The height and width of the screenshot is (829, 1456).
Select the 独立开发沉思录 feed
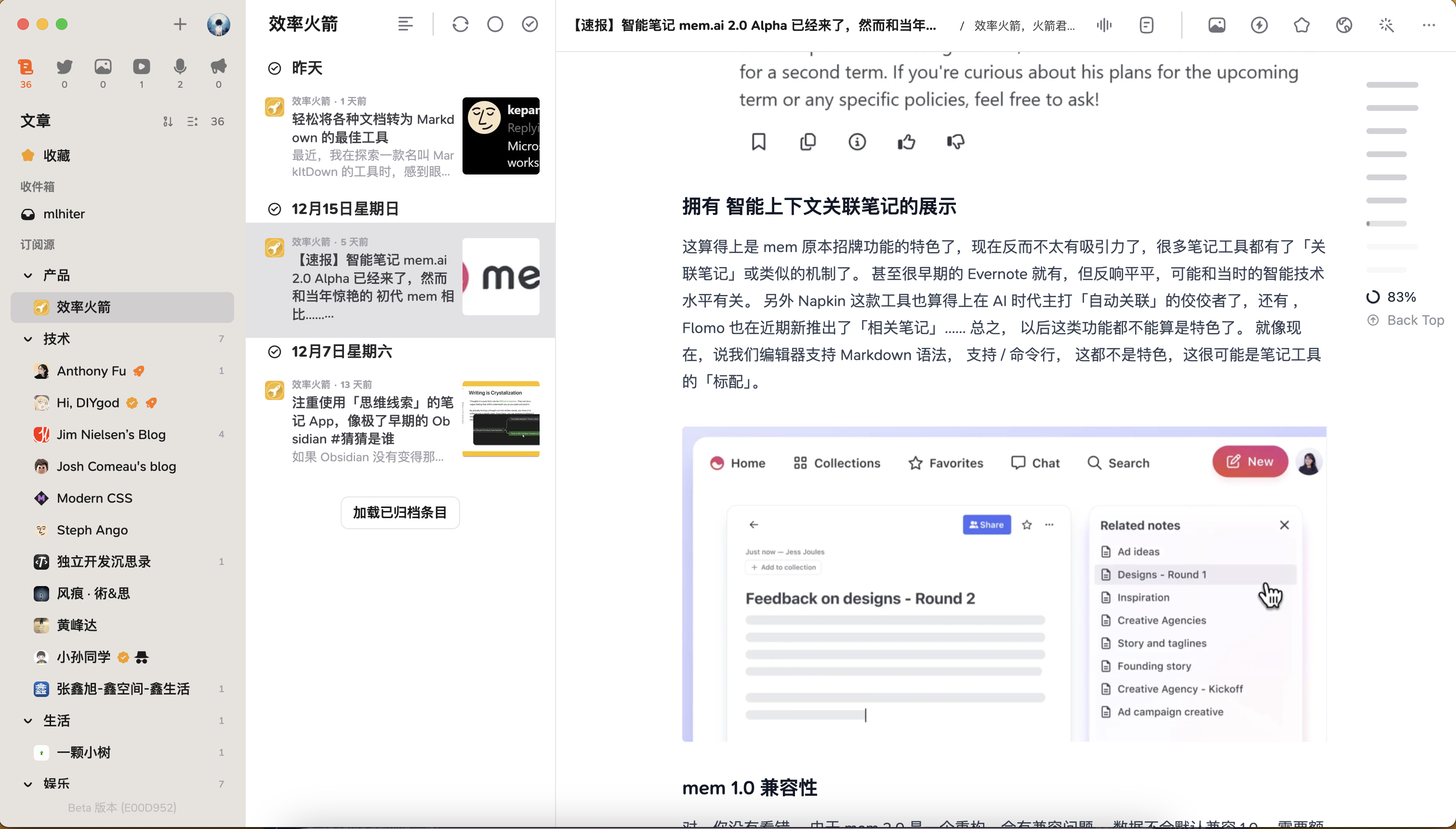pyautogui.click(x=122, y=562)
